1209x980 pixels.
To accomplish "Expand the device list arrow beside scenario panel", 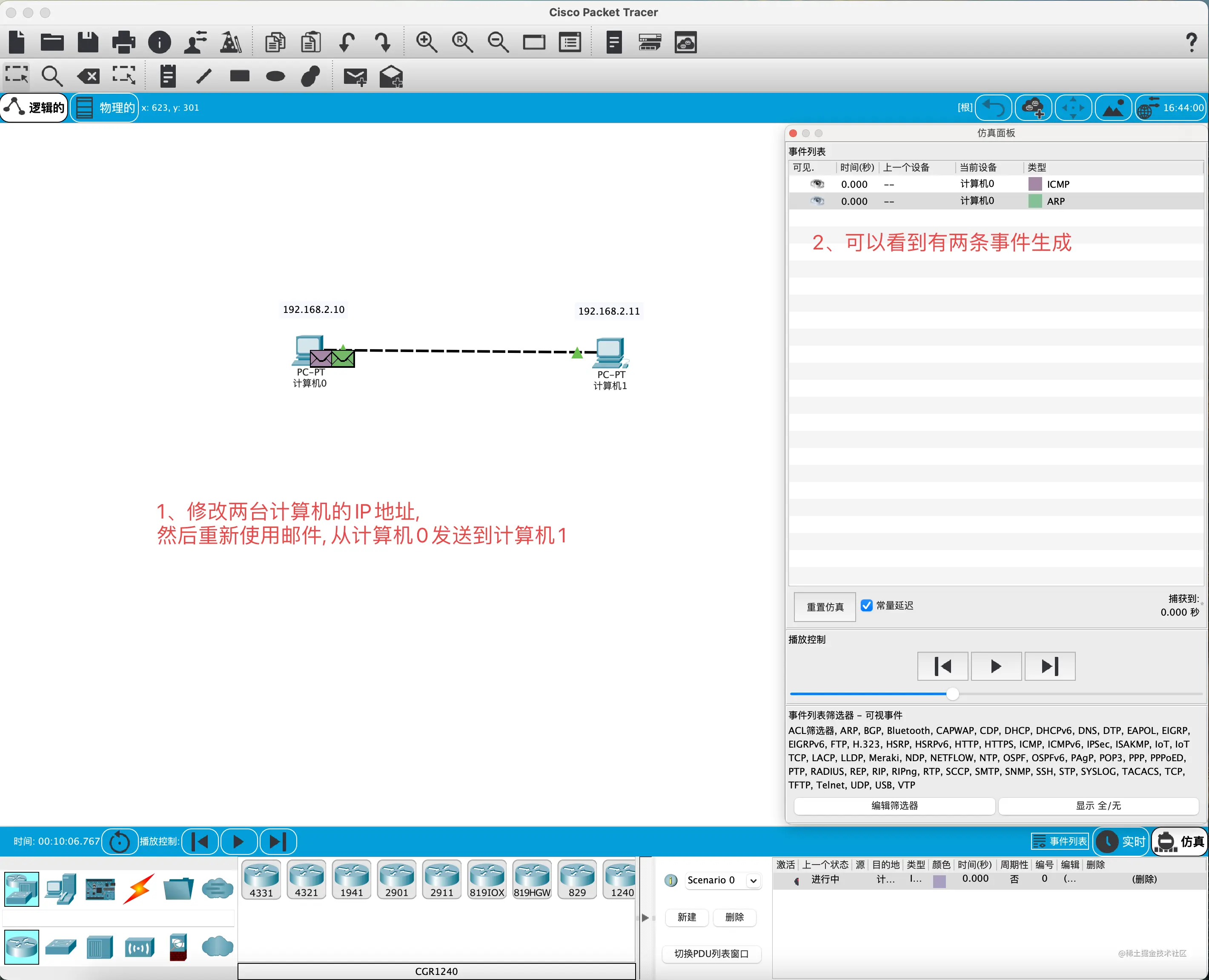I will (x=645, y=917).
